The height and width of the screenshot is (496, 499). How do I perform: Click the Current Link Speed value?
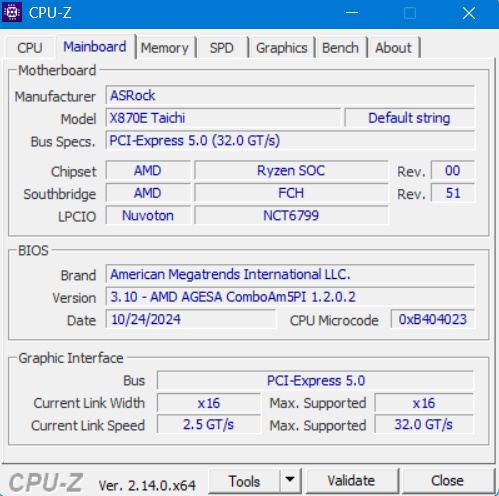coord(209,425)
